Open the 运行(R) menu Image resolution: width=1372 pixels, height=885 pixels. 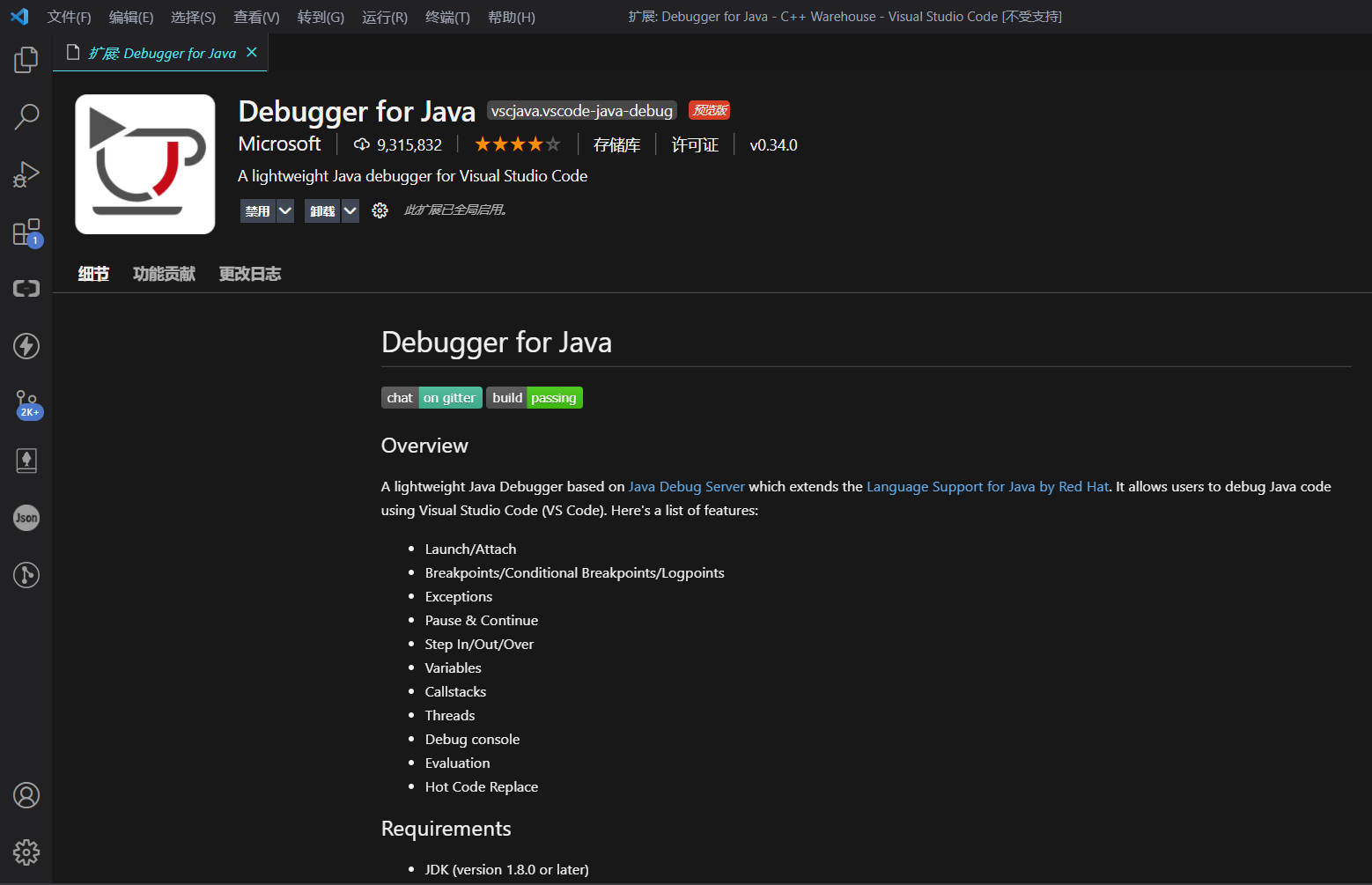click(x=385, y=17)
